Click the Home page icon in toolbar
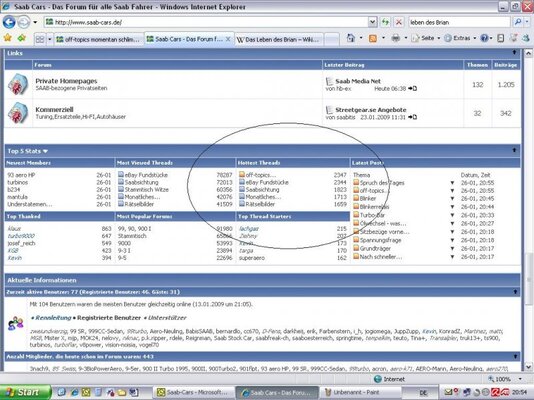Screen dimensions: 534x400 (351, 38)
